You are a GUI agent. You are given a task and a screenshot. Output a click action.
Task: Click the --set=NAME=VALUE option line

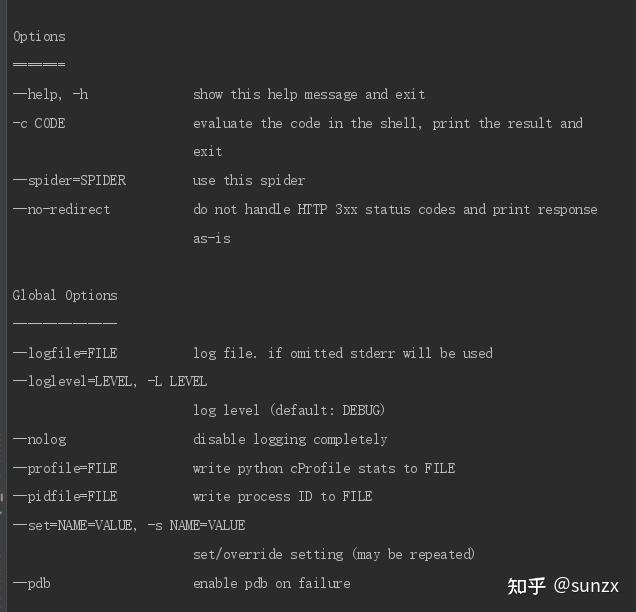129,525
